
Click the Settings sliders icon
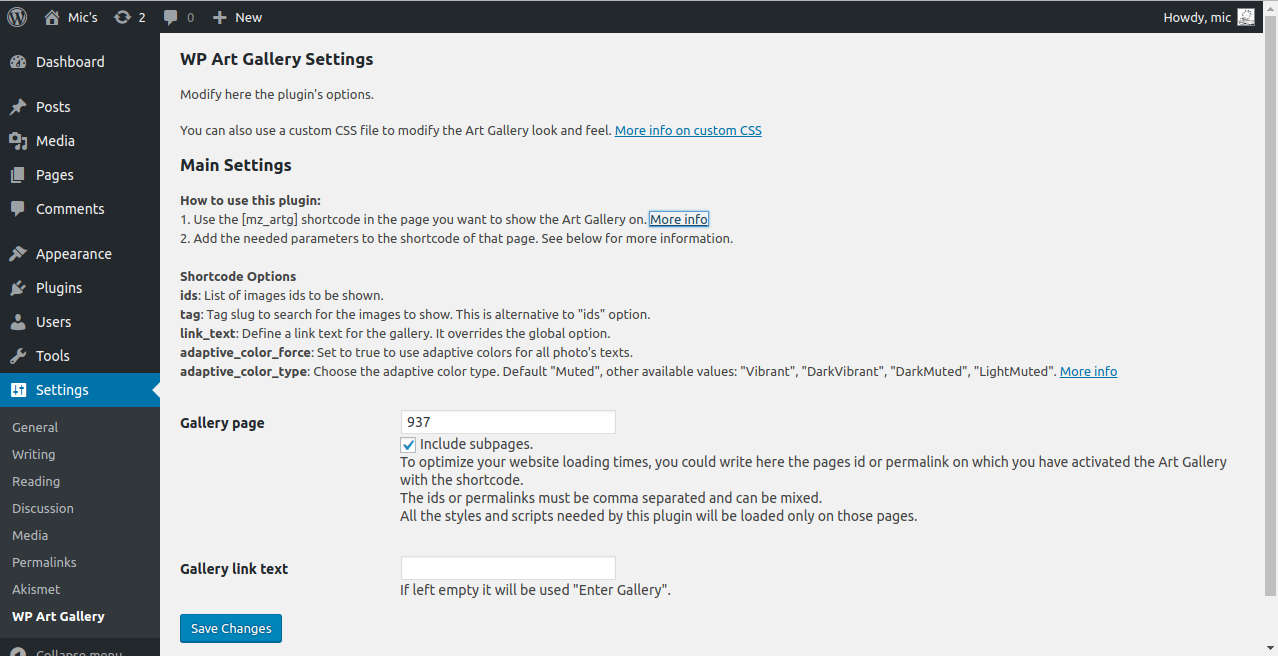(18, 390)
